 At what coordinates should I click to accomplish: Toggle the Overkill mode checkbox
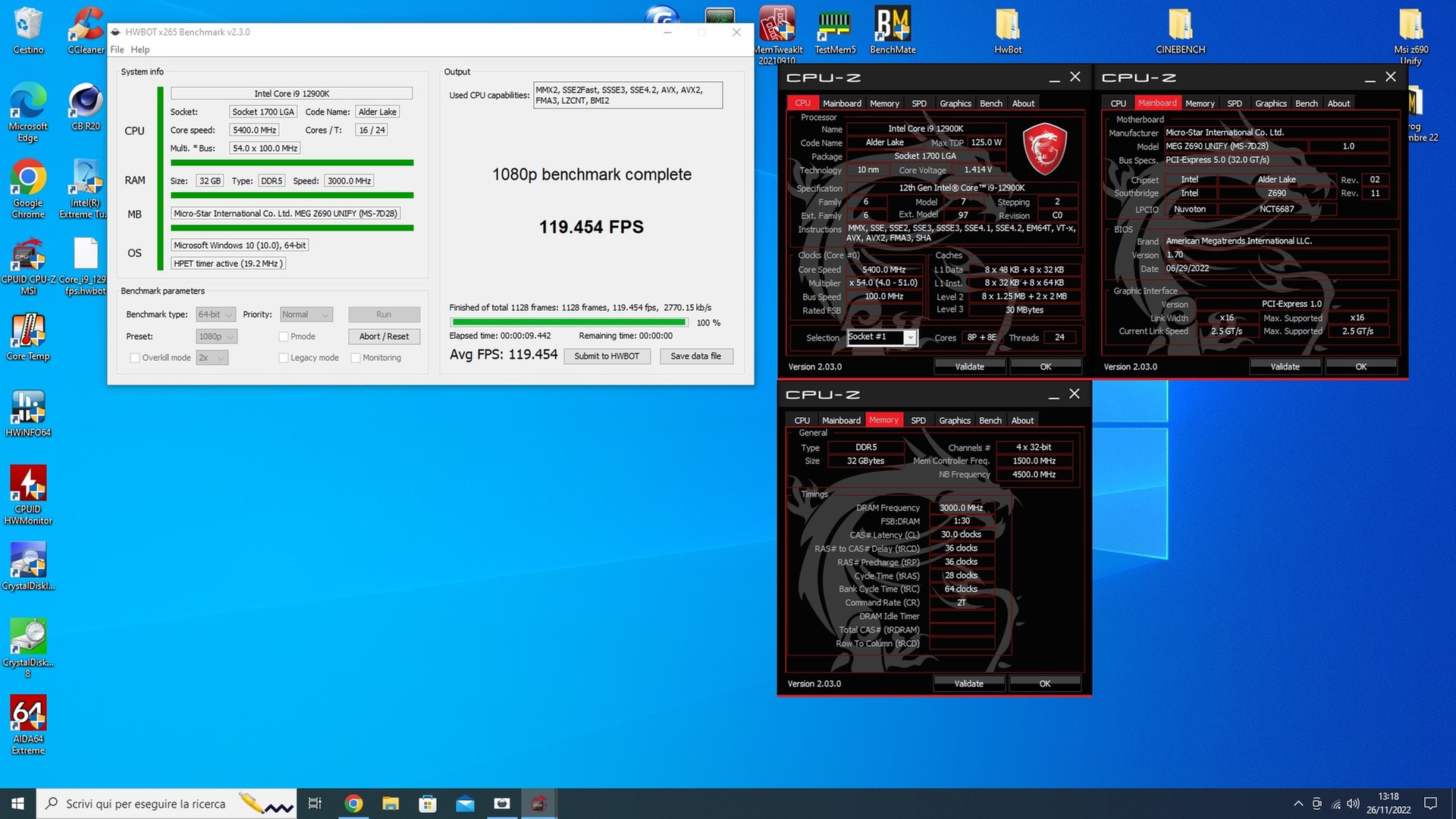point(135,358)
